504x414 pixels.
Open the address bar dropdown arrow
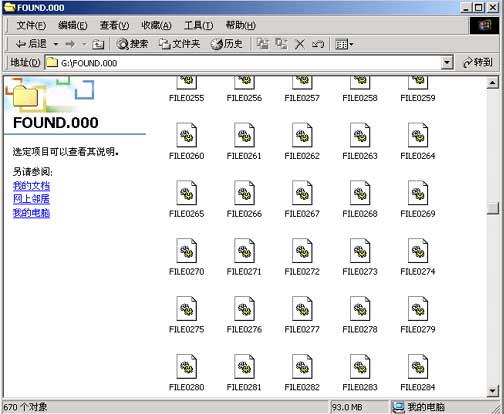pyautogui.click(x=447, y=63)
